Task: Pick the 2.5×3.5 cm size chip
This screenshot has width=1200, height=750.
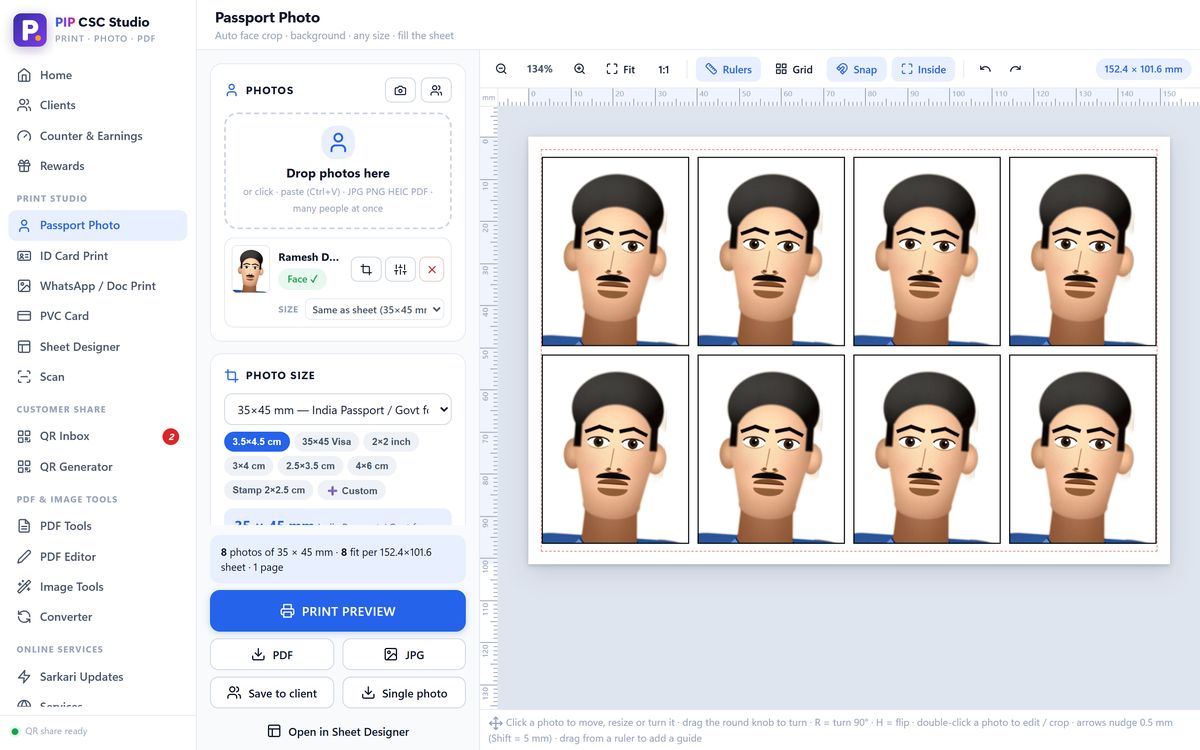Action: pos(310,466)
